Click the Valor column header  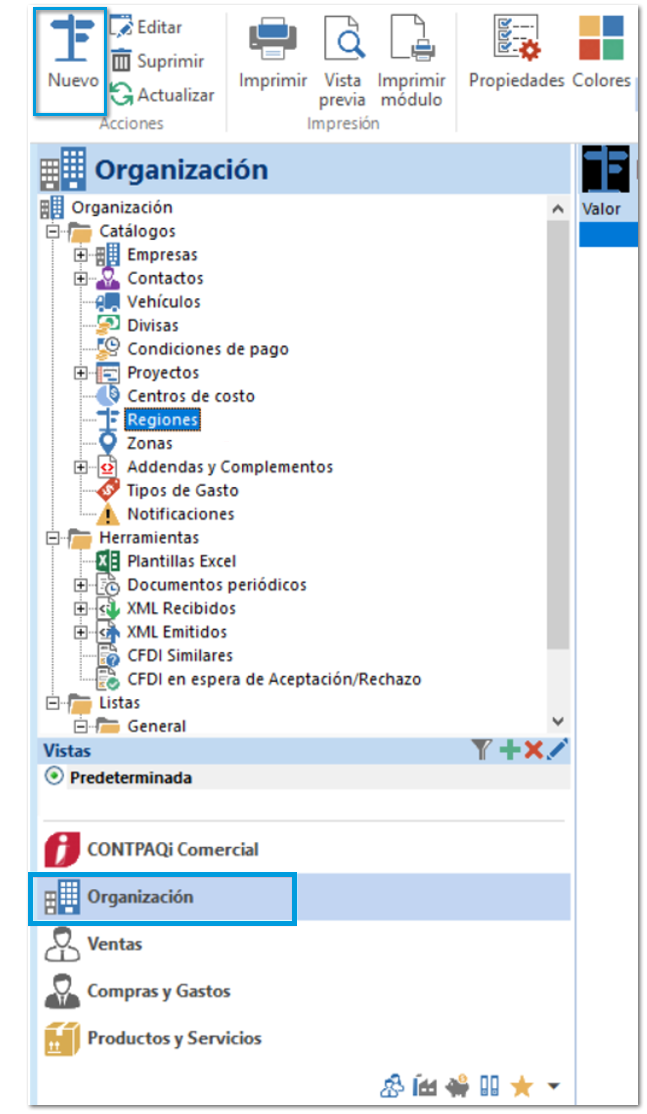point(601,210)
